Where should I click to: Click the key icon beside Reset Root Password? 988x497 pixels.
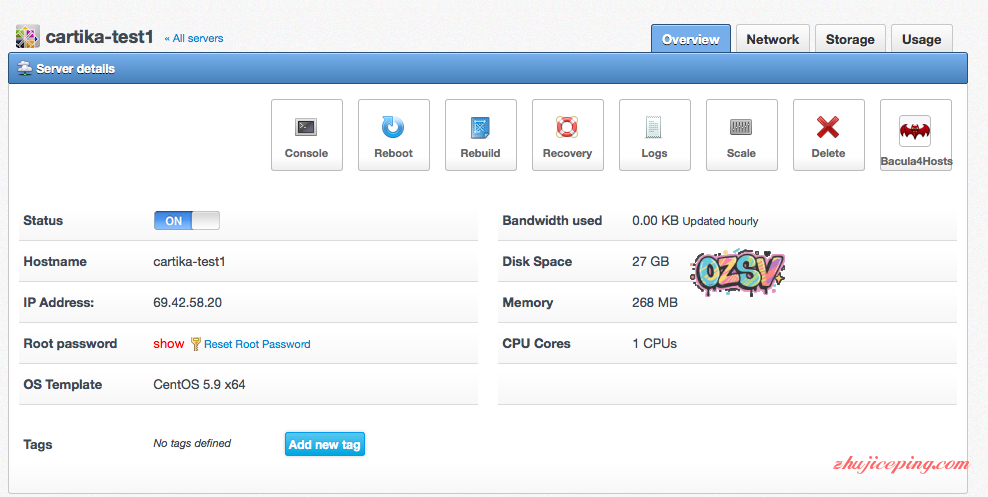196,344
